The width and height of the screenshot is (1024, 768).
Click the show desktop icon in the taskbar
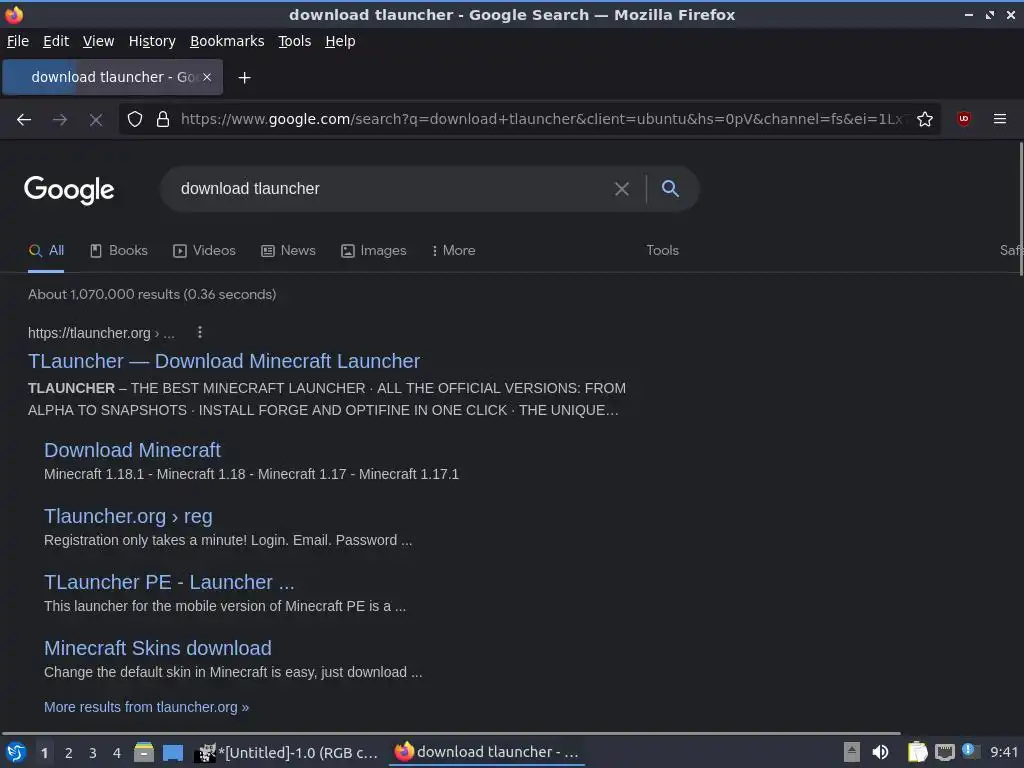(173, 752)
